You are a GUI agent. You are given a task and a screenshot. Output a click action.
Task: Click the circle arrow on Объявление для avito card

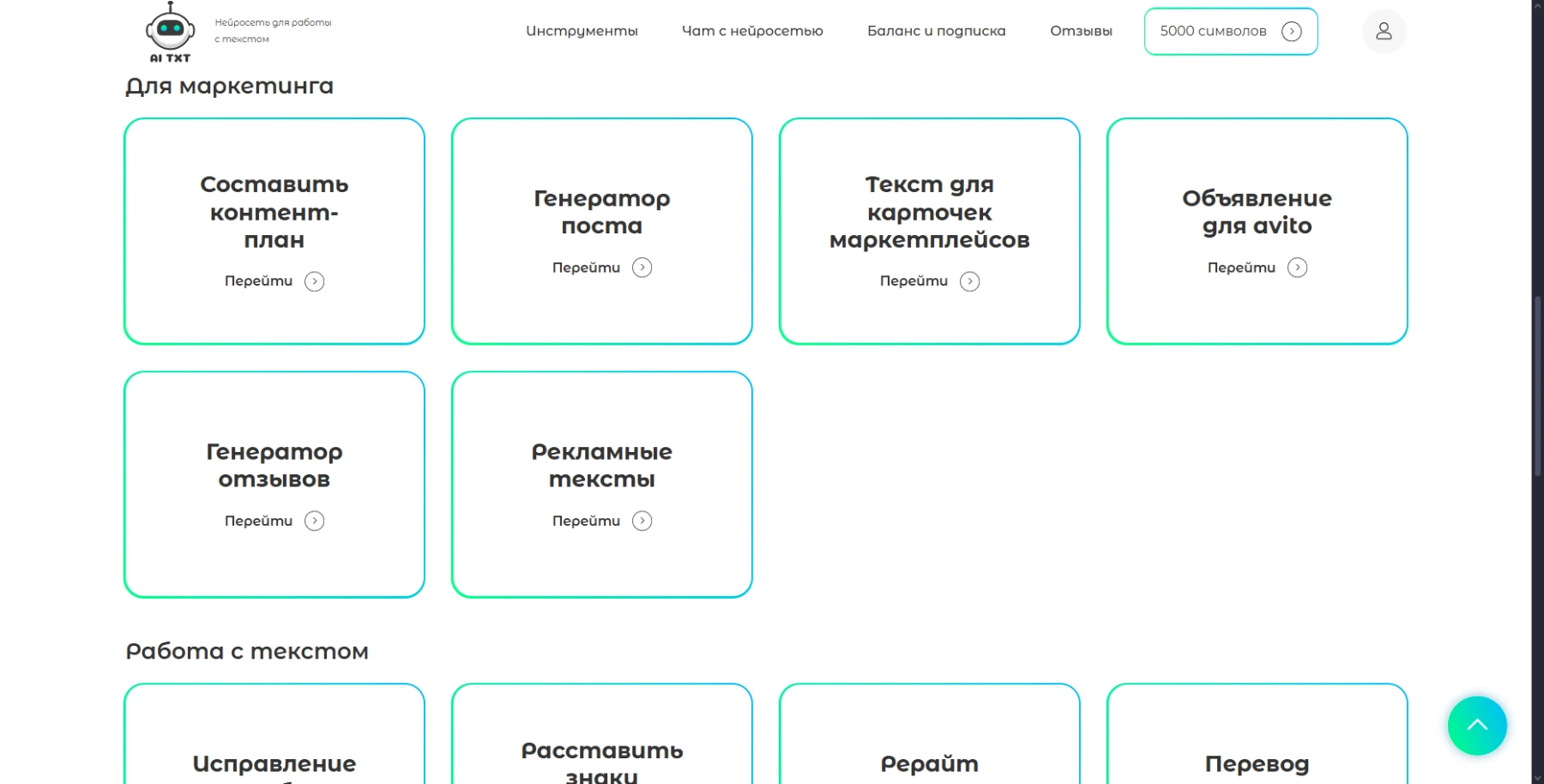[x=1298, y=267]
